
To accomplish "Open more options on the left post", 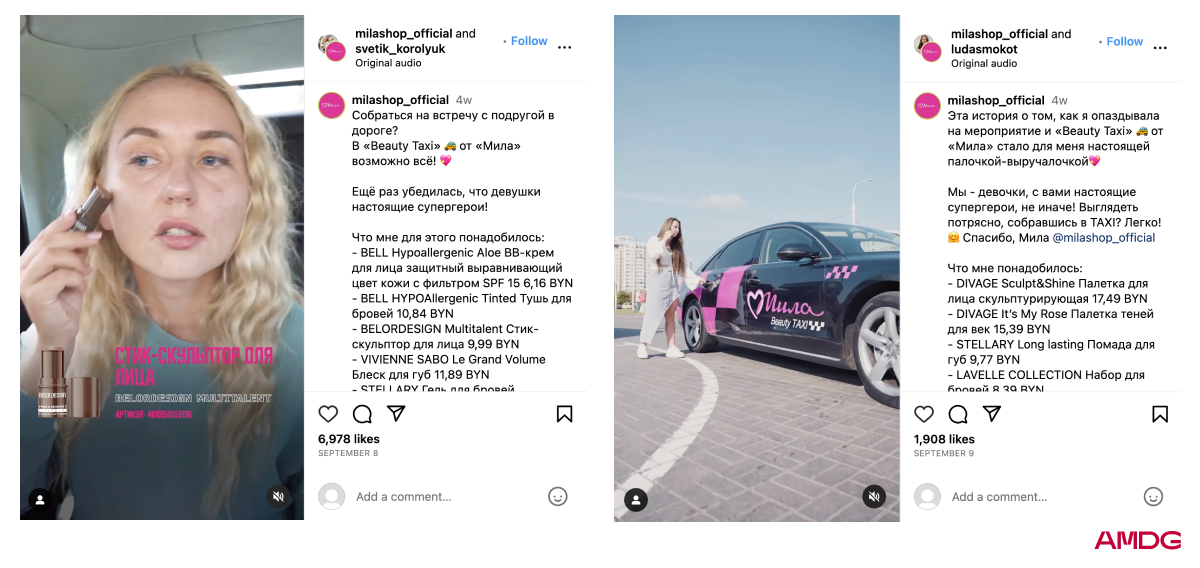I will [565, 47].
